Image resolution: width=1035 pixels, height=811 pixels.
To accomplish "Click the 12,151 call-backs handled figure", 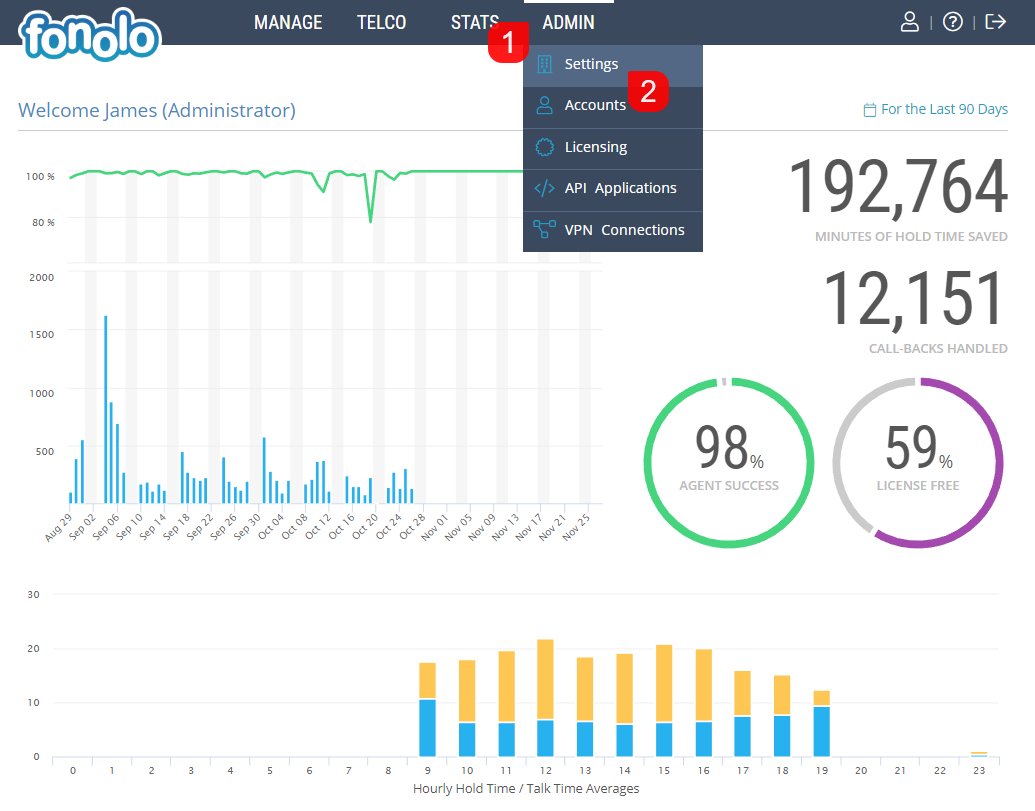I will point(916,300).
